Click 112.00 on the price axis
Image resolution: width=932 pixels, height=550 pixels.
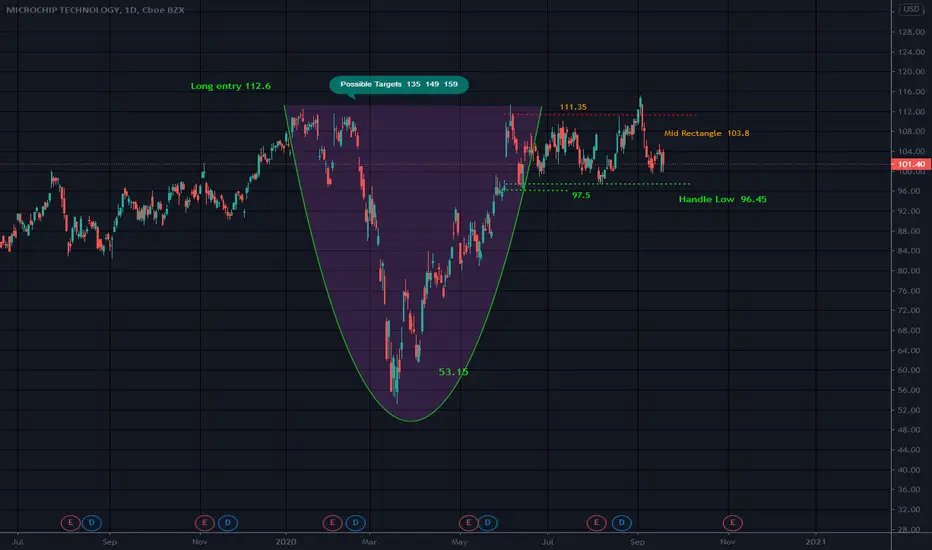[x=911, y=112]
